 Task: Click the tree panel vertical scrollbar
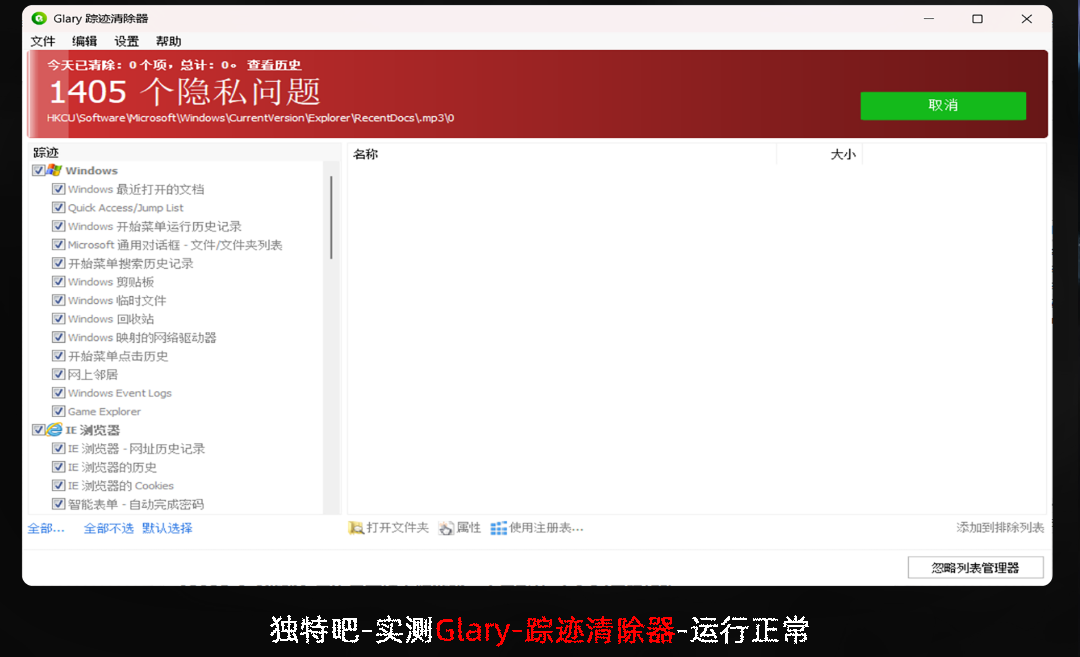coord(331,218)
